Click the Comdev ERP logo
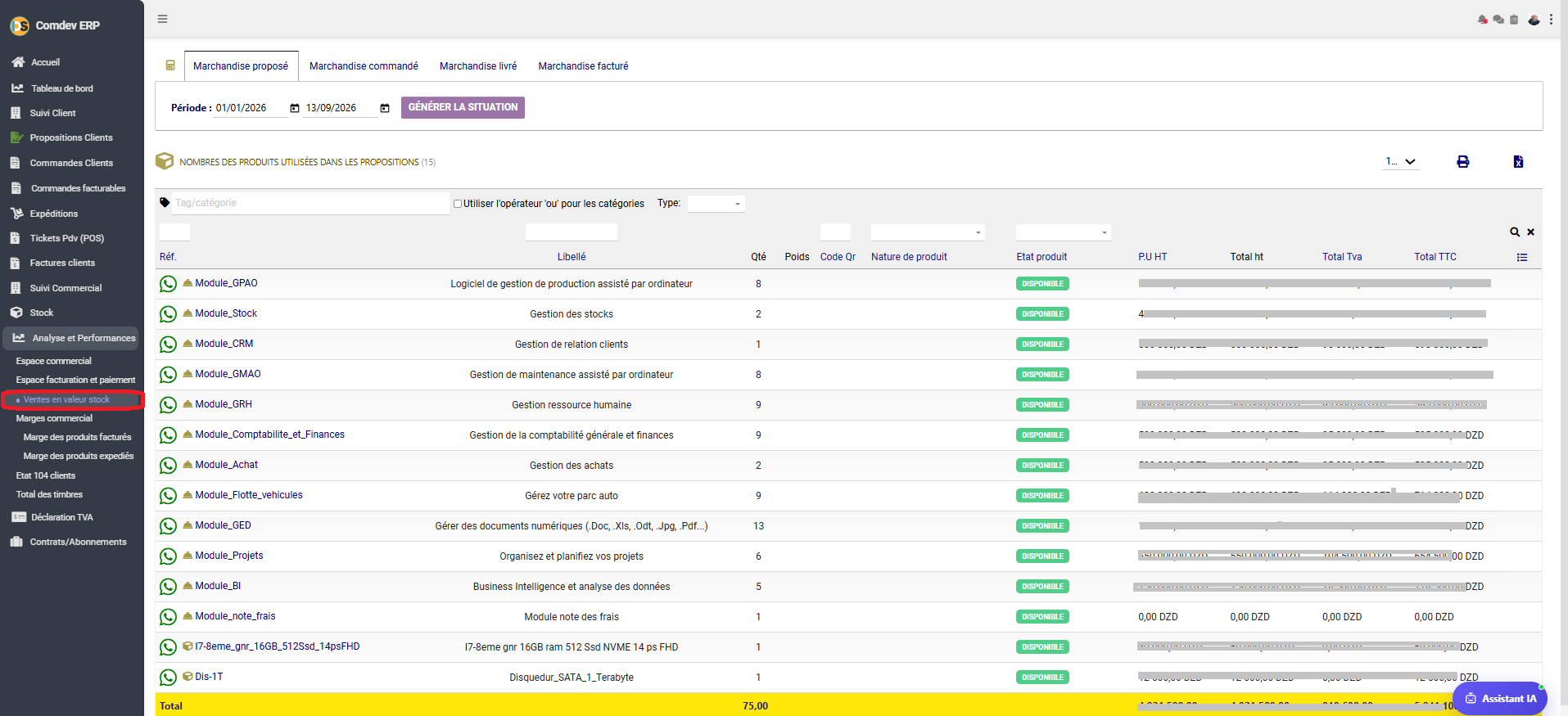This screenshot has height=716, width=1568. coord(20,26)
